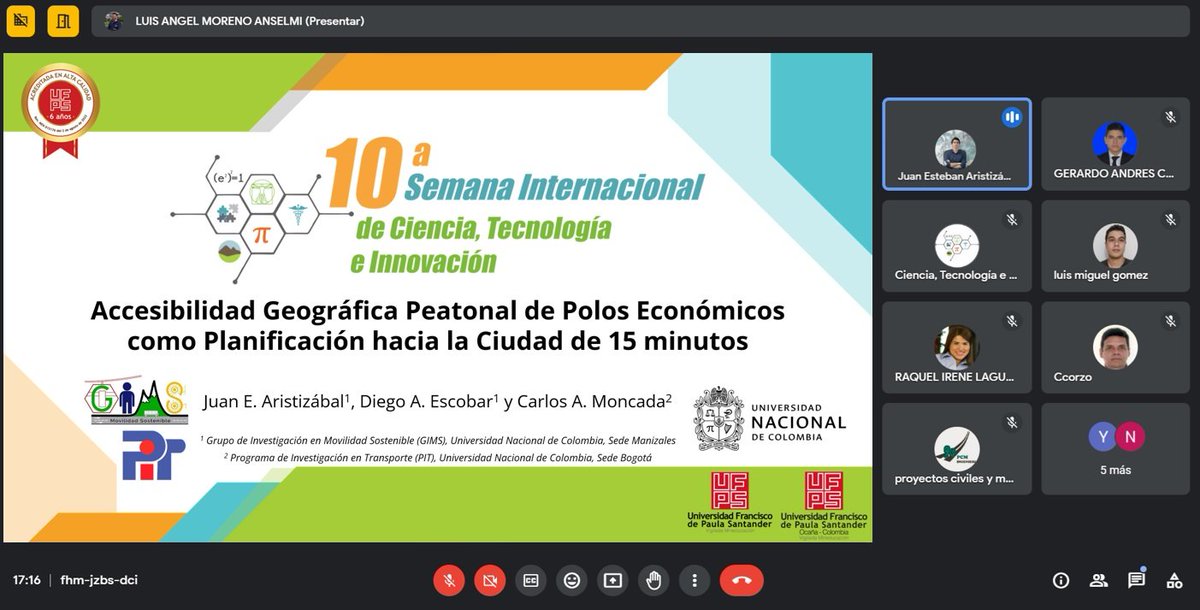Open meeting details info icon

coord(1061,580)
